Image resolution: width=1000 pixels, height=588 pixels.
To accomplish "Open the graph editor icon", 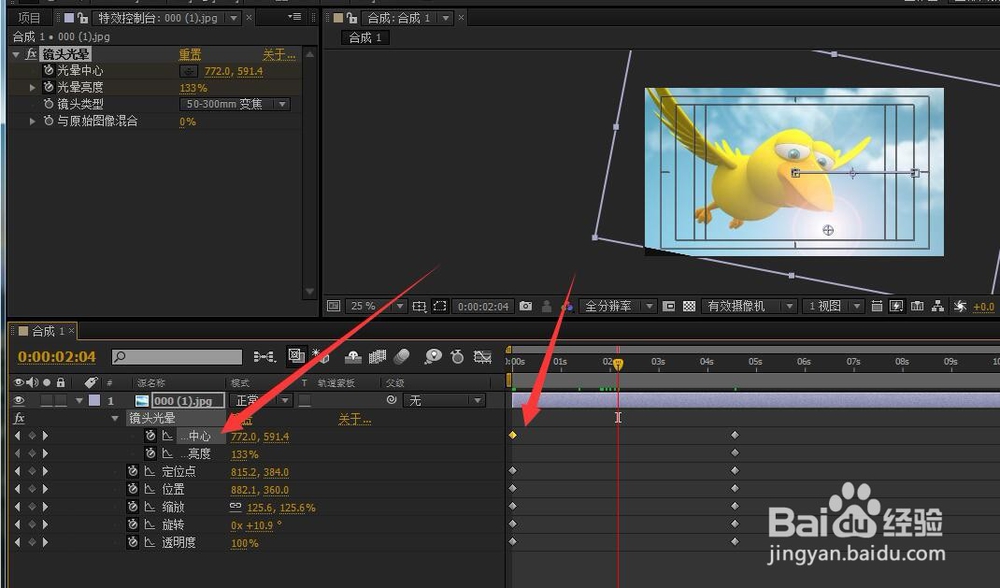I will [482, 356].
